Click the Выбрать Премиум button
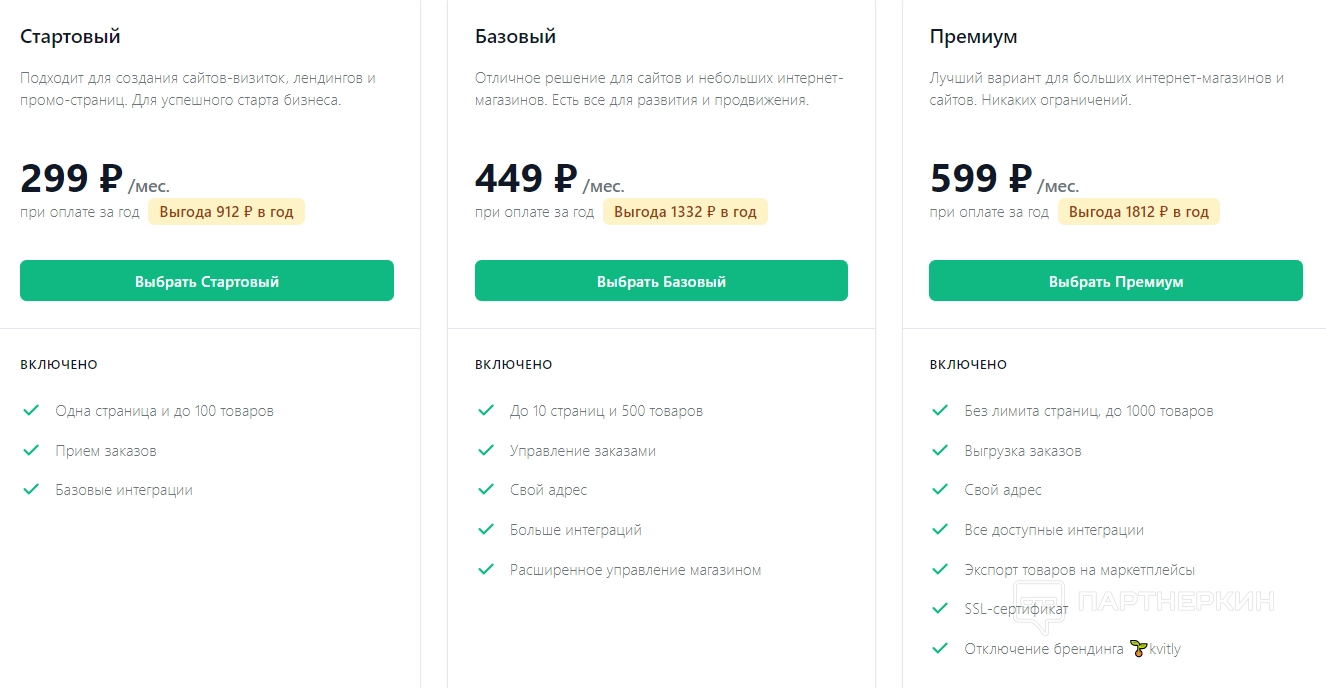Screen dimensions: 1326x688 [x=1115, y=281]
